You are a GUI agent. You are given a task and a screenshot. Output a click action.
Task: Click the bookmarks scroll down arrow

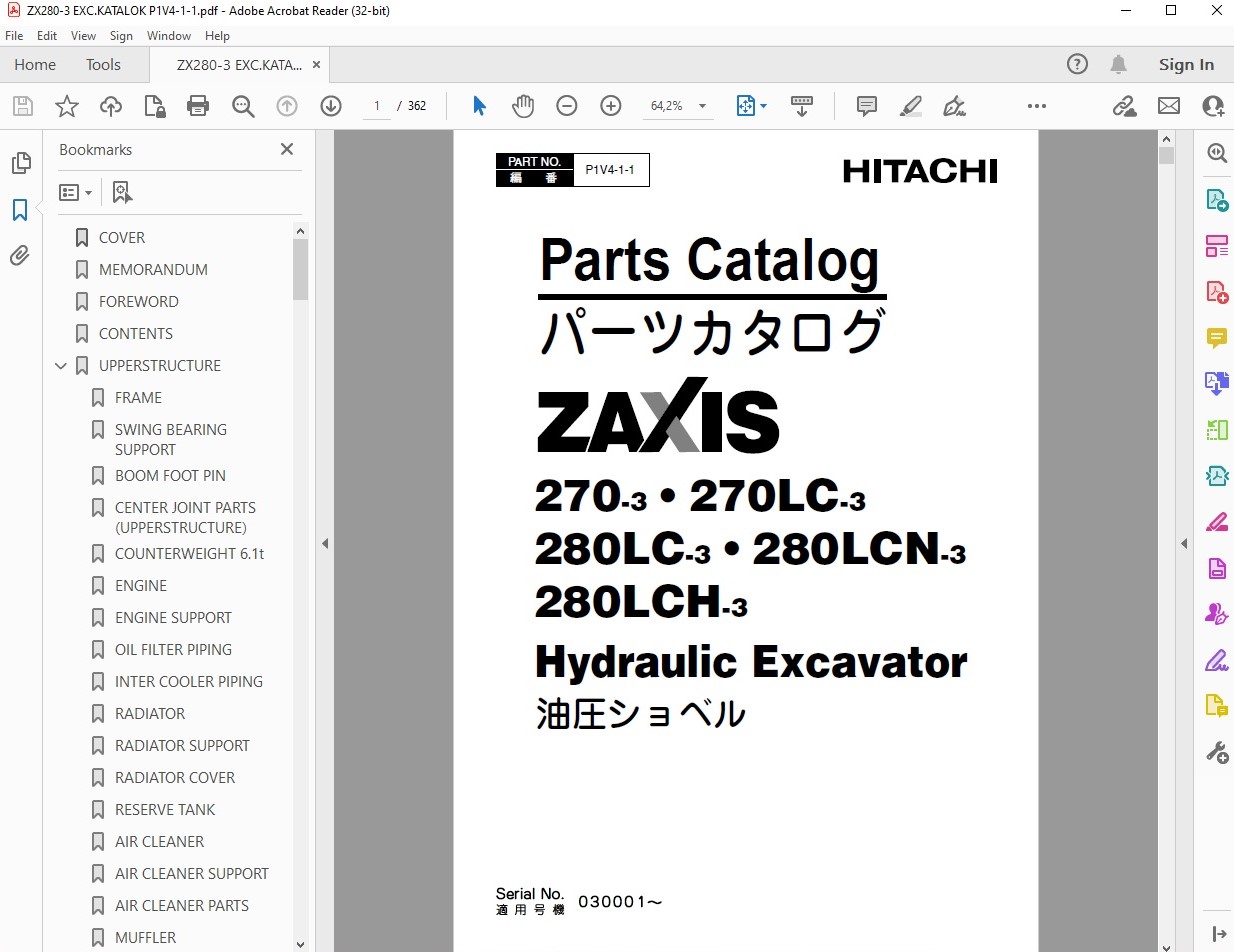pos(301,943)
